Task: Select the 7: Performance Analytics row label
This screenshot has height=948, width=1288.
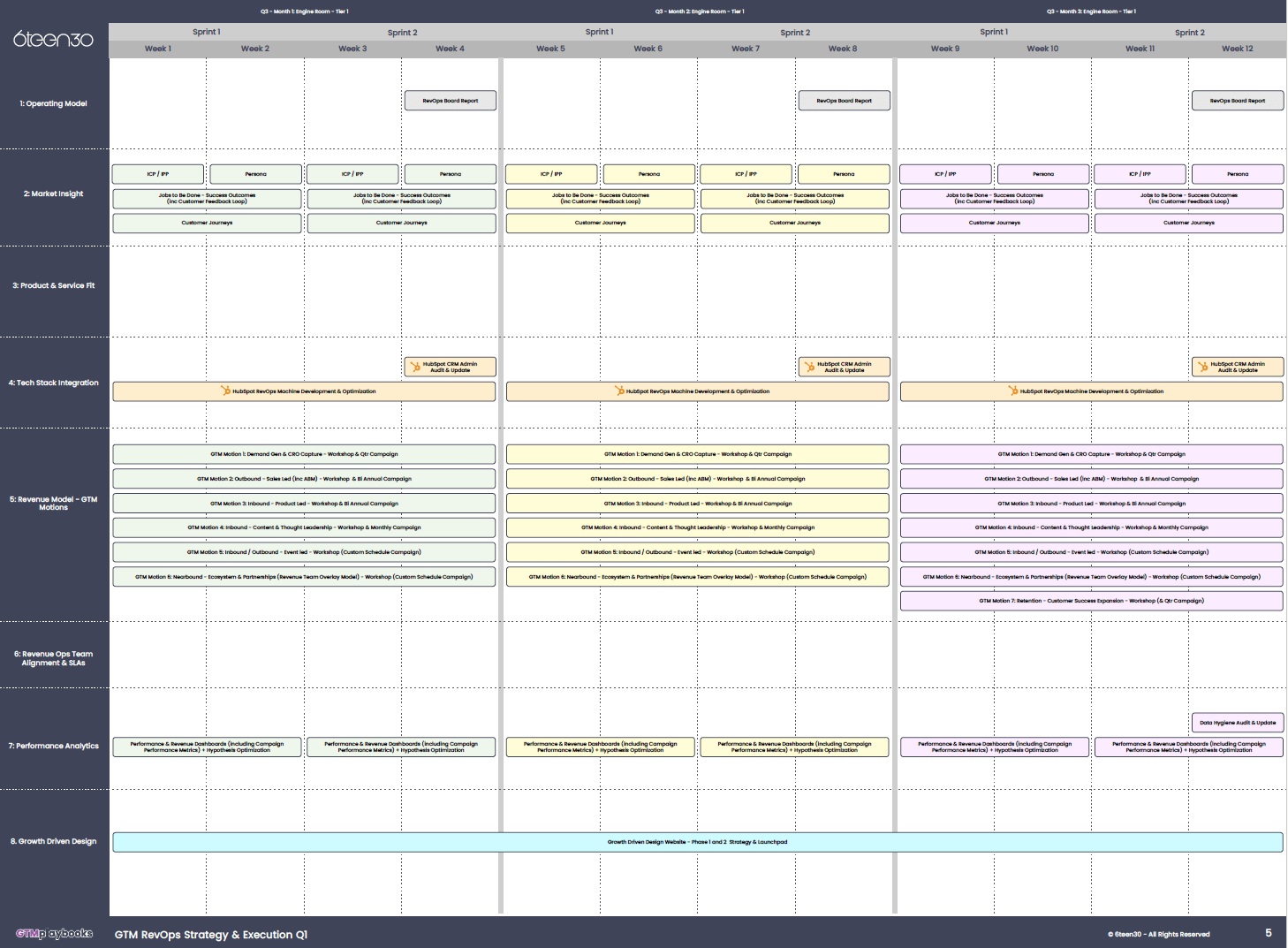Action: pyautogui.click(x=54, y=746)
